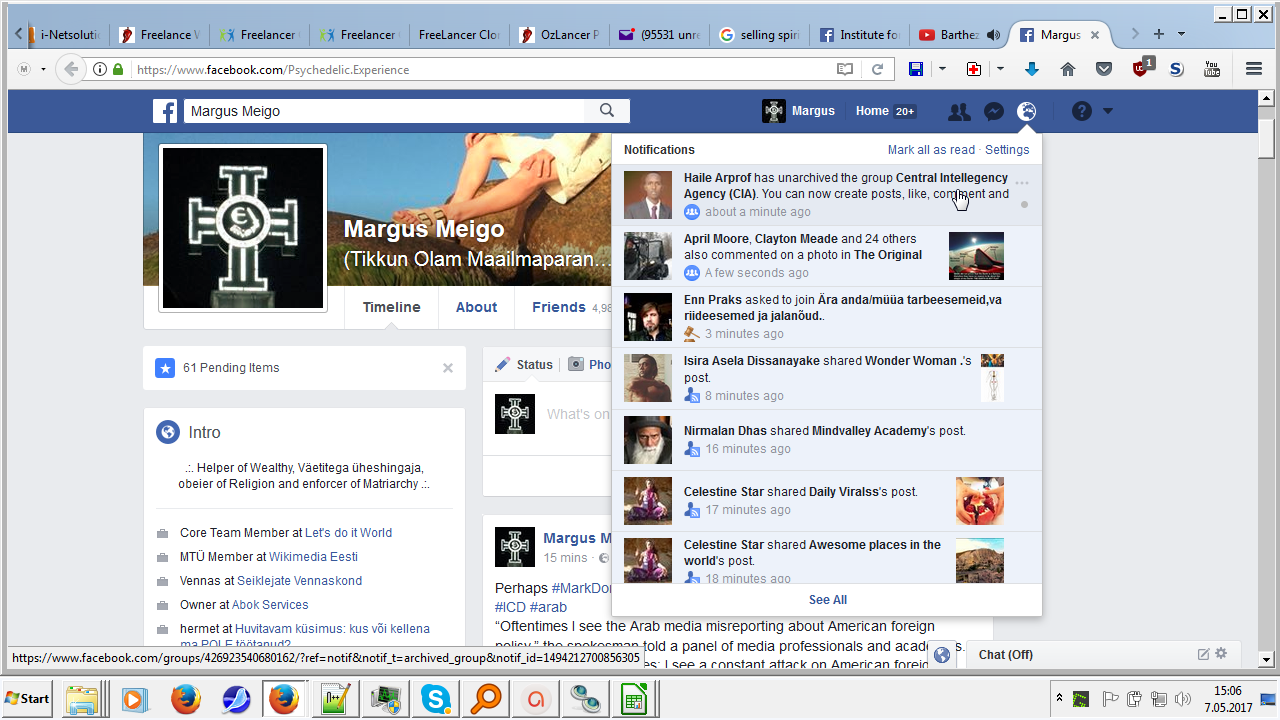The height and width of the screenshot is (720, 1280).
Task: Open the Firefox hamburger menu
Action: pyautogui.click(x=1254, y=69)
